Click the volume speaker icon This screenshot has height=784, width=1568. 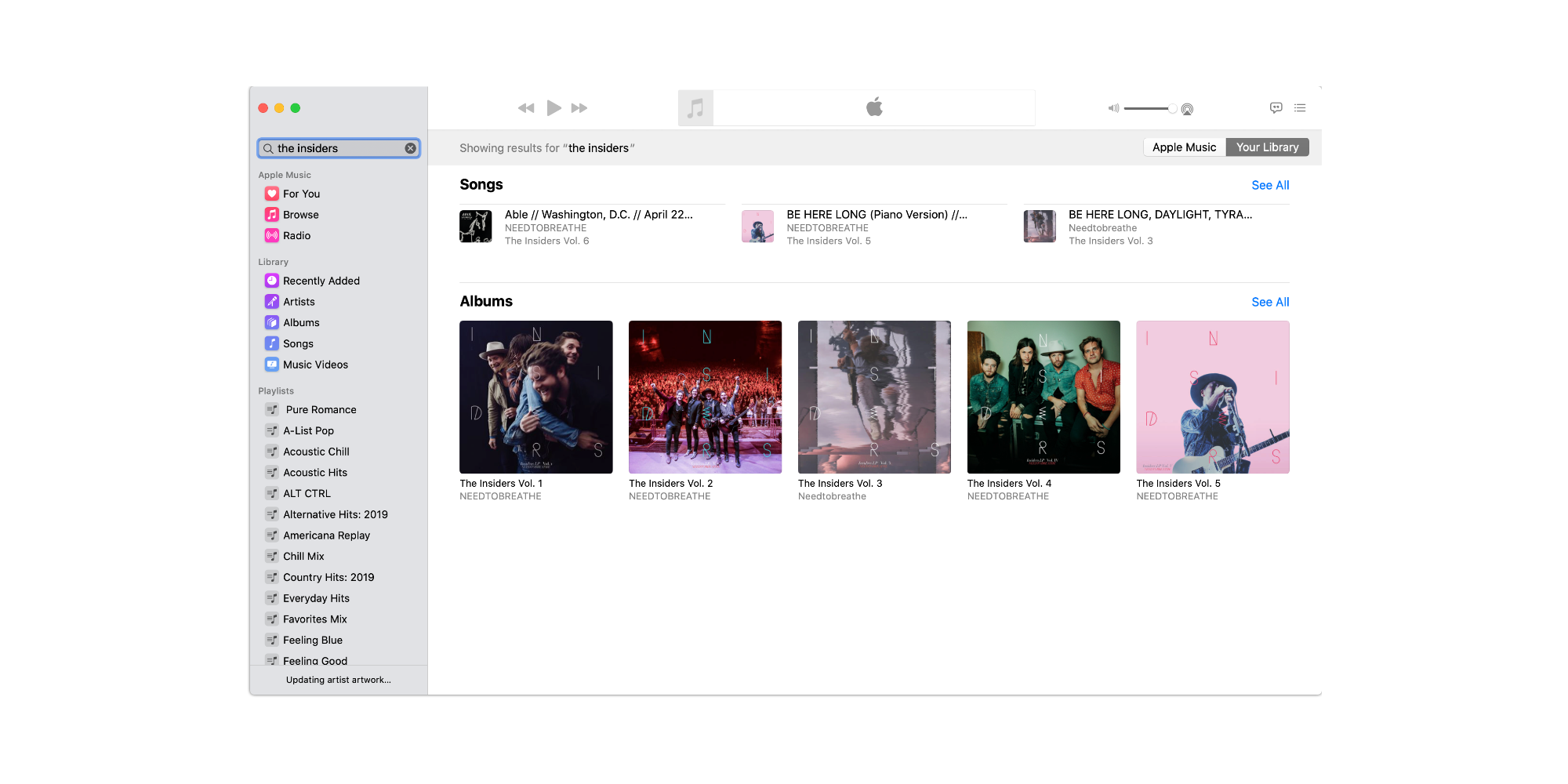tap(1113, 108)
